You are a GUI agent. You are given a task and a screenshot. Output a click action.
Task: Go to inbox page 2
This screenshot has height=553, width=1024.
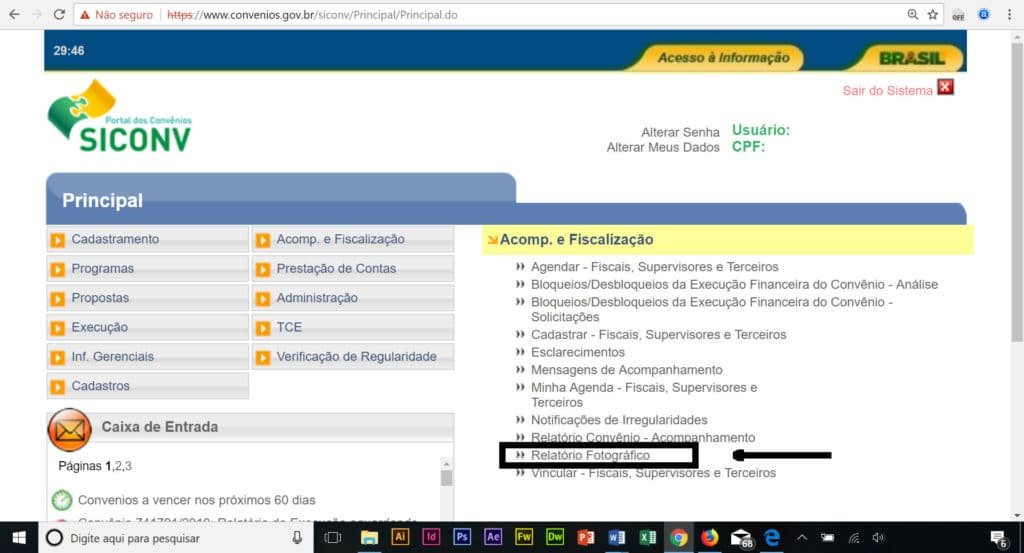(x=118, y=466)
